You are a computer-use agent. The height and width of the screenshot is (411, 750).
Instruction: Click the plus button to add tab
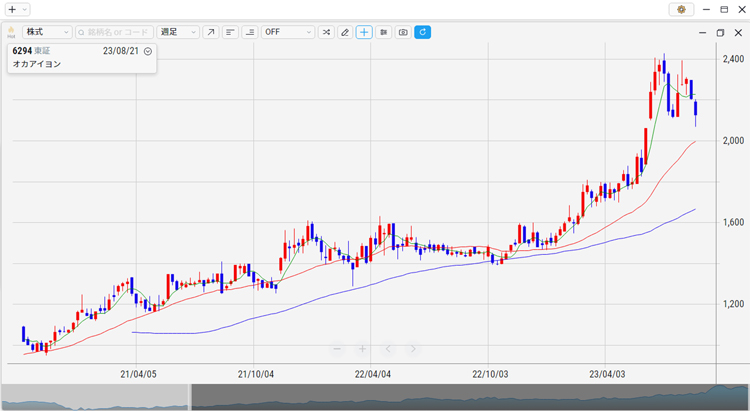click(x=12, y=9)
